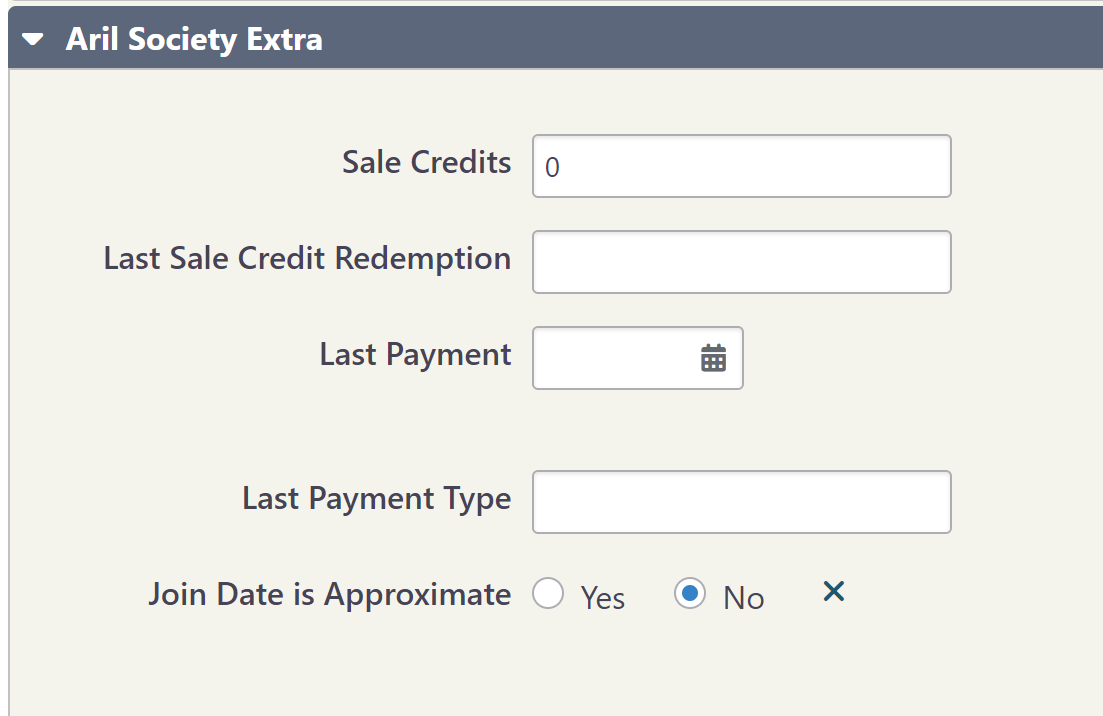Click the Last Payment label text
The image size is (1103, 716).
tap(415, 355)
